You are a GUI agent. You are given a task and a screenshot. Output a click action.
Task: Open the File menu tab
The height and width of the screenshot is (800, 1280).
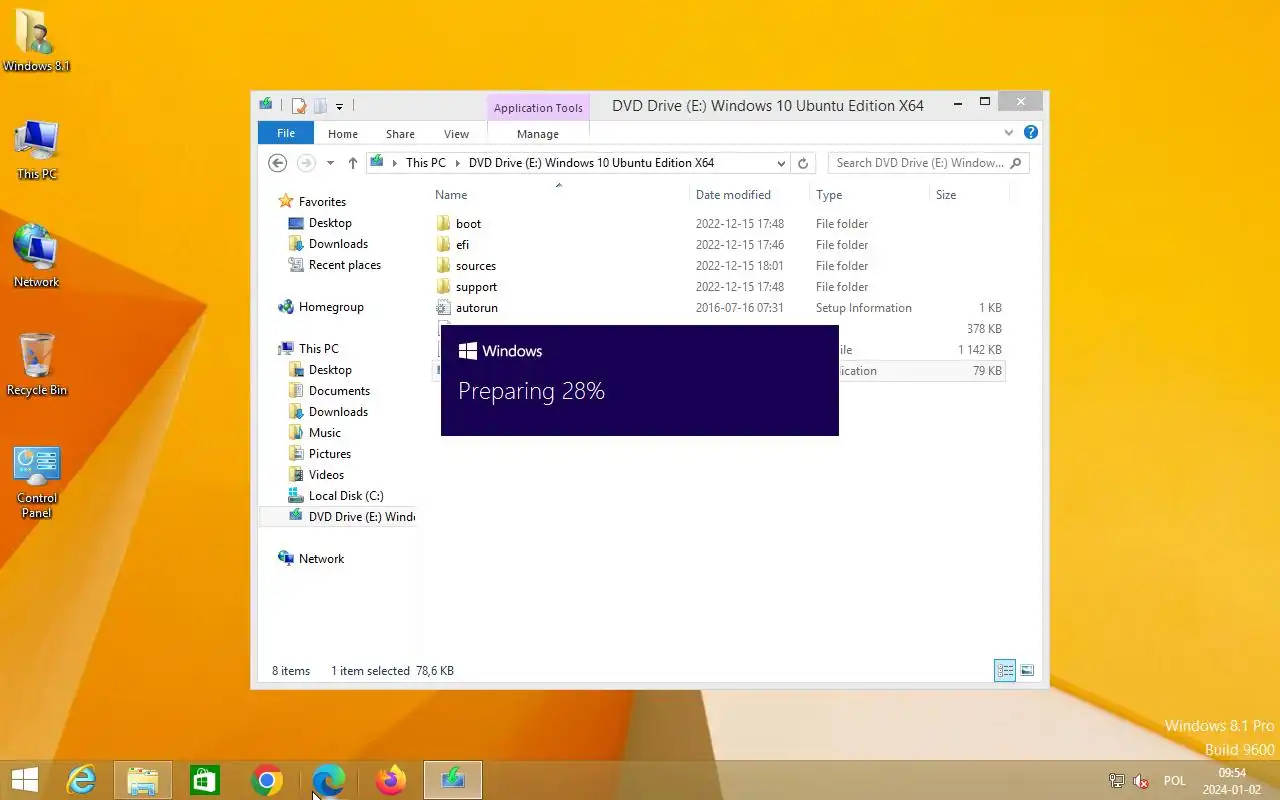coord(286,133)
